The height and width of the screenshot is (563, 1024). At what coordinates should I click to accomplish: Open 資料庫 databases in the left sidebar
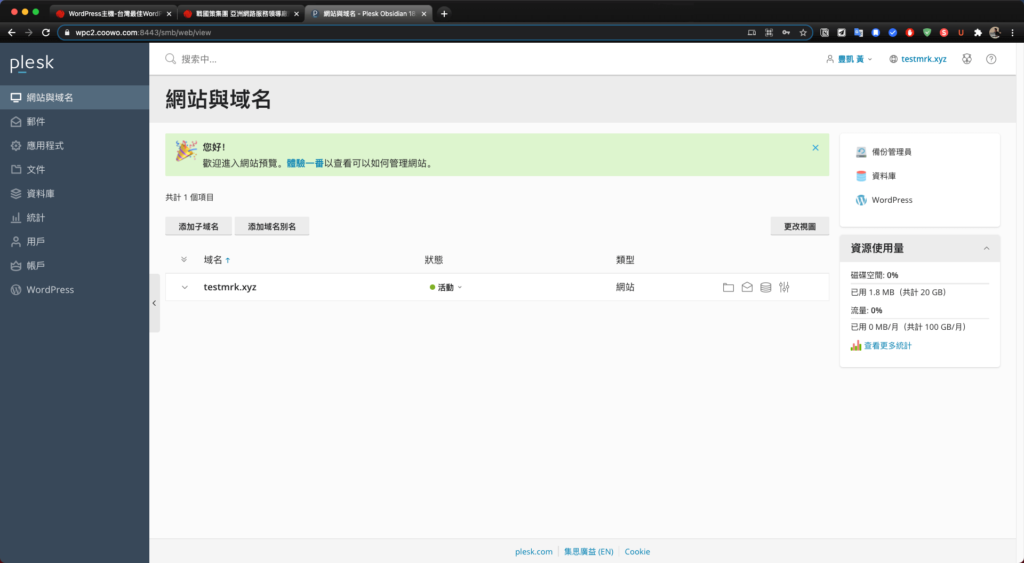74,193
